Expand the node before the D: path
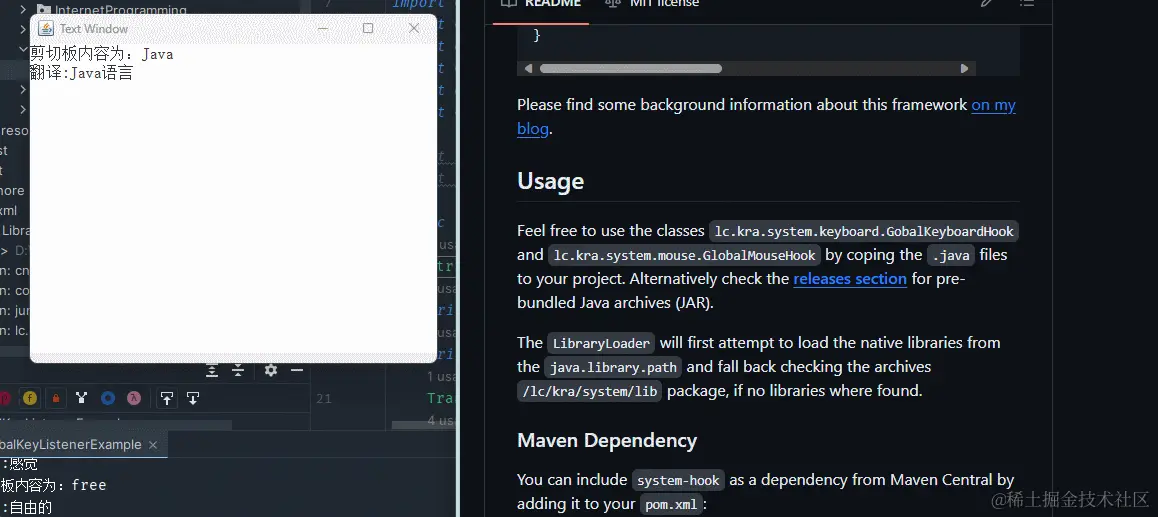Image resolution: width=1158 pixels, height=517 pixels. [4, 250]
